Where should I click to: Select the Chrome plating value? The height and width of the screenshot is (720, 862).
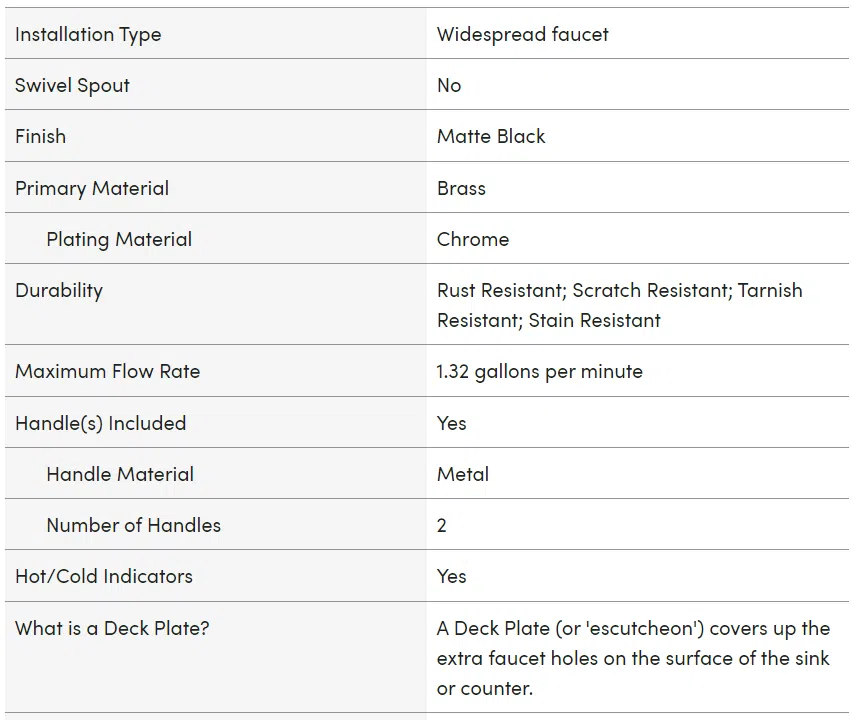[x=473, y=240]
